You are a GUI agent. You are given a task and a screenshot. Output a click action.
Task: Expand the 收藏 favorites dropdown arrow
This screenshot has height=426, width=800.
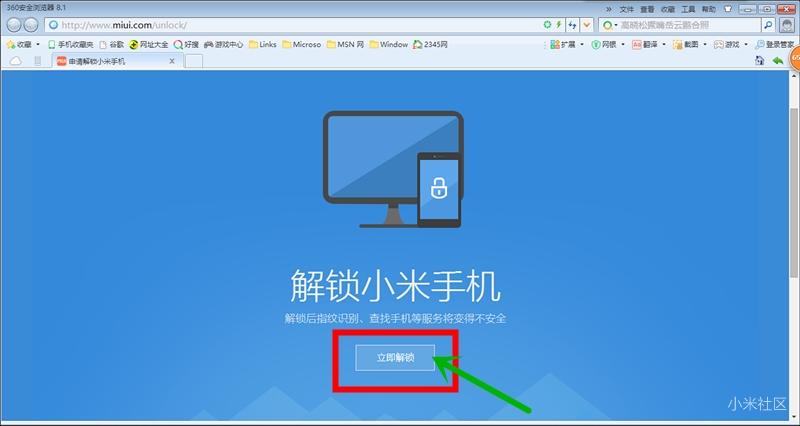(37, 45)
